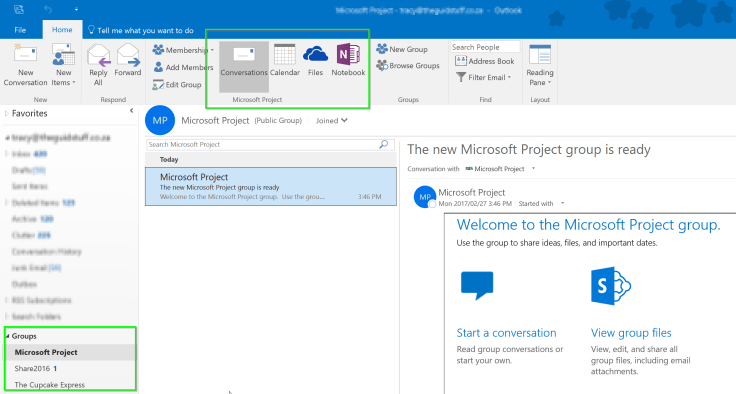Open the group Calendar

click(x=284, y=60)
